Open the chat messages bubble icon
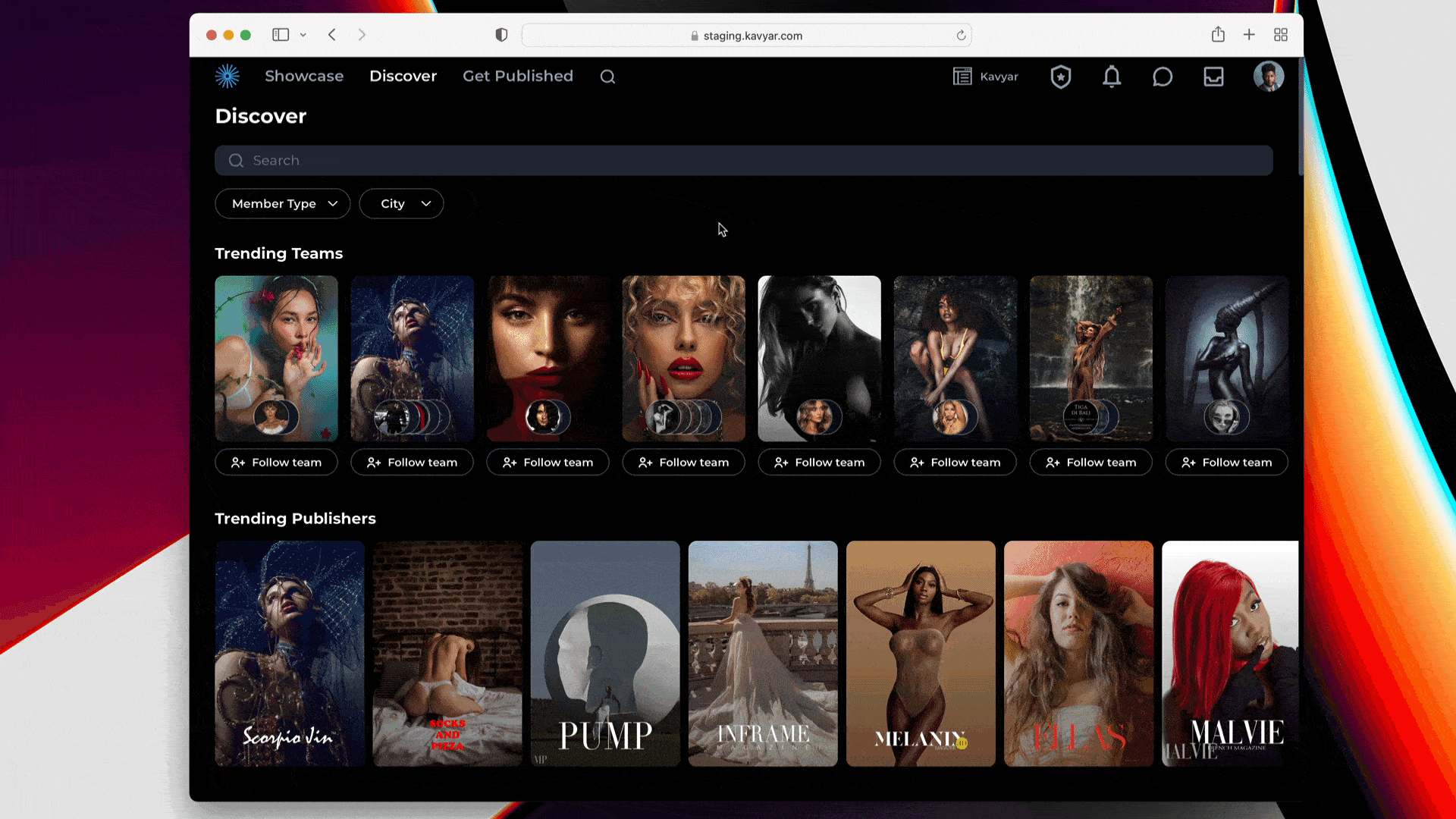Viewport: 1456px width, 819px height. pos(1163,77)
